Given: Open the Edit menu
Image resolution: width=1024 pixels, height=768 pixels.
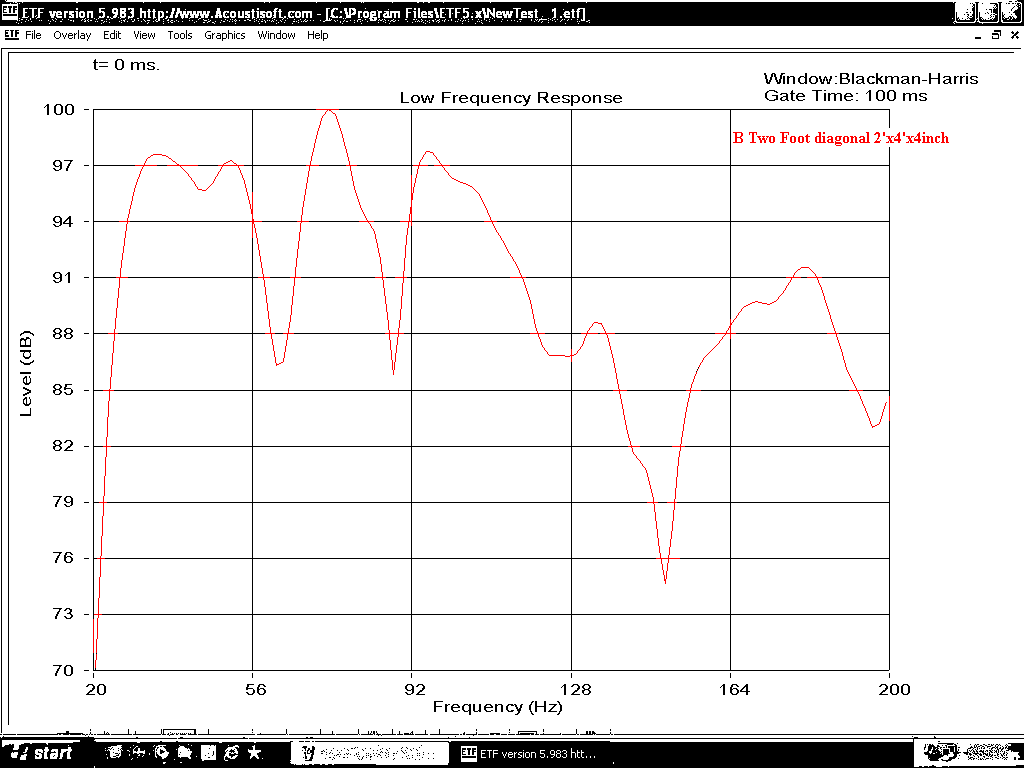Looking at the screenshot, I should tap(112, 35).
